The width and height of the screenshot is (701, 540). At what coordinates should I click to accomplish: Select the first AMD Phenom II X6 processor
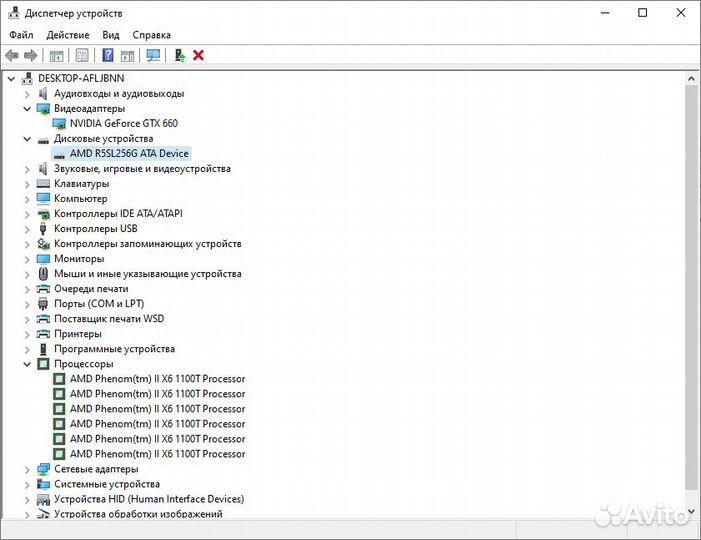[x=157, y=379]
